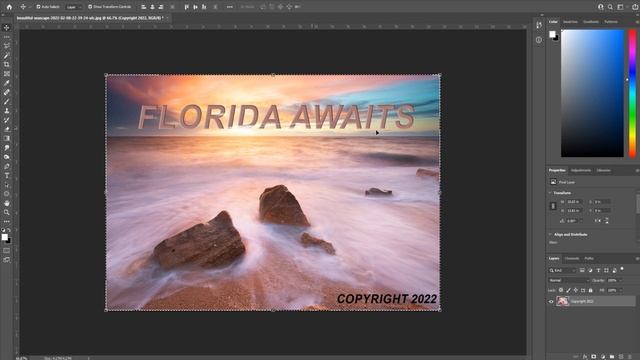Toggle the width-height link in Transform
Viewport: 640px width, 360px height.
553,206
